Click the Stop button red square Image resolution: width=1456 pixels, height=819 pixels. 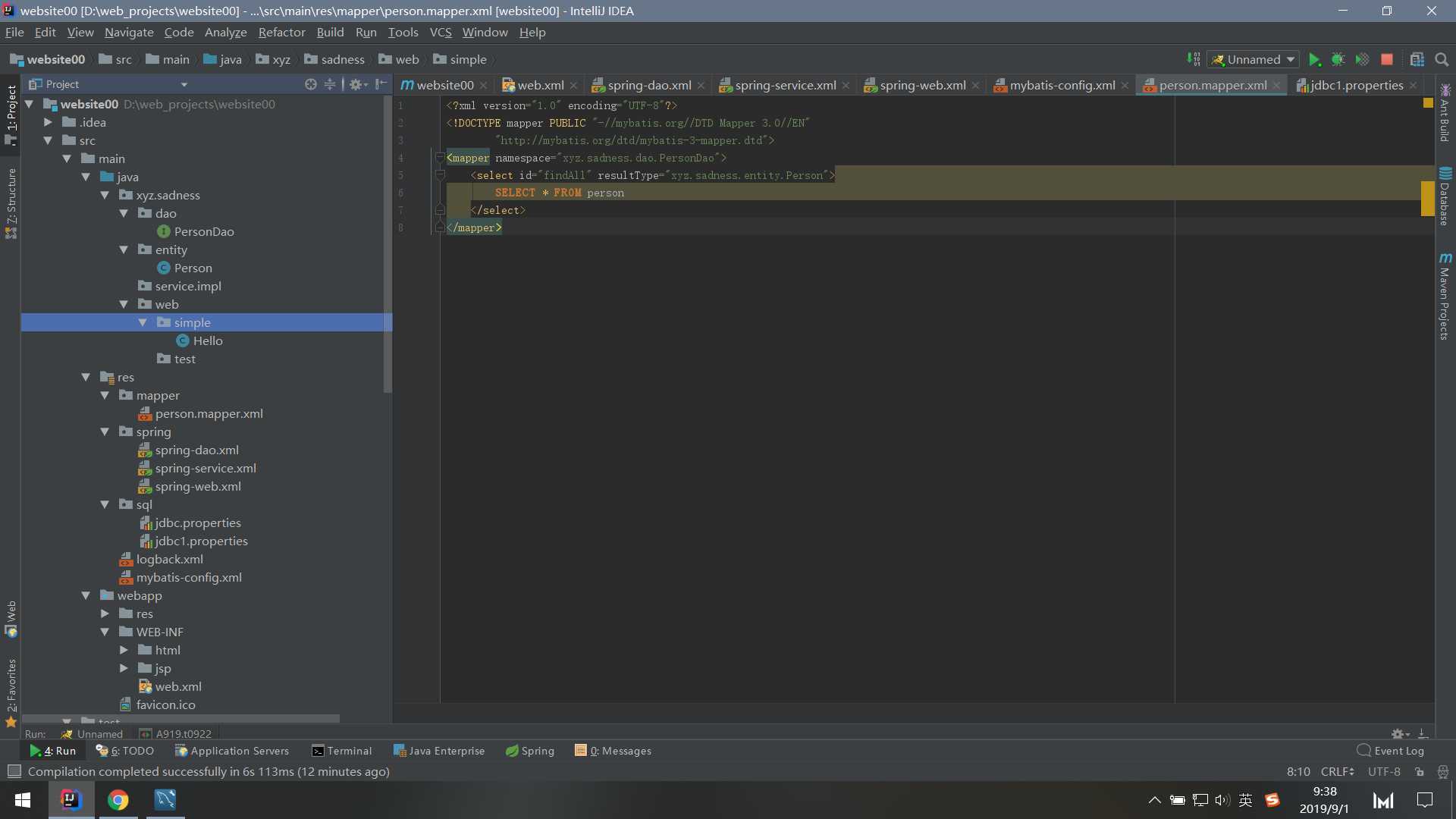1389,59
